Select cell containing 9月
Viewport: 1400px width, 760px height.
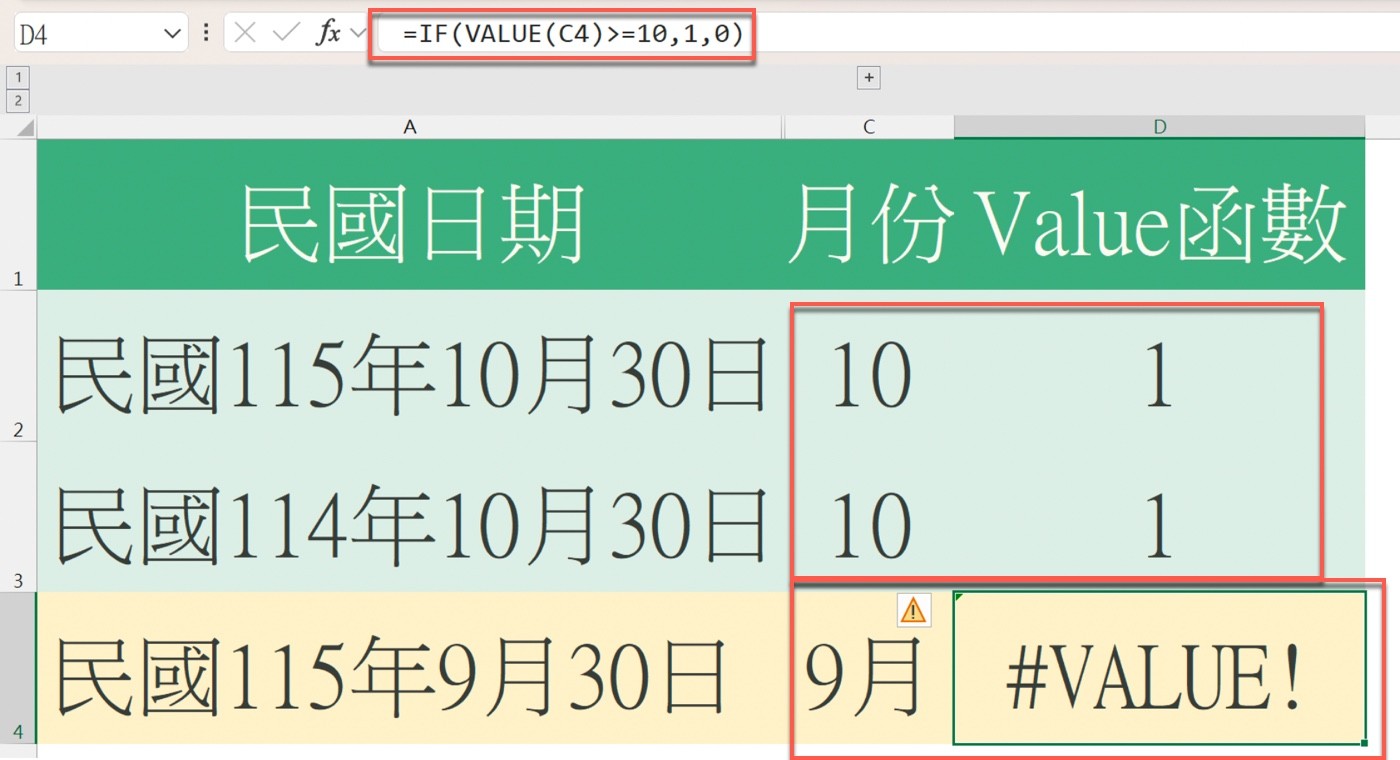click(869, 668)
